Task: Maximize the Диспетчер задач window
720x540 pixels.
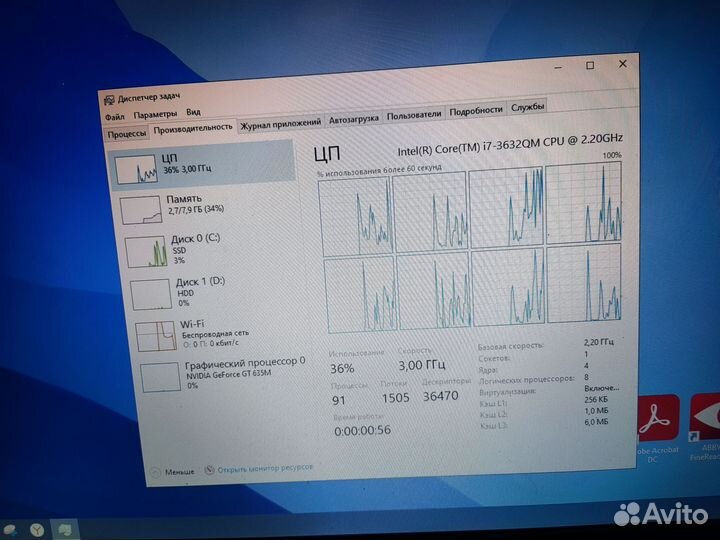Action: [590, 66]
